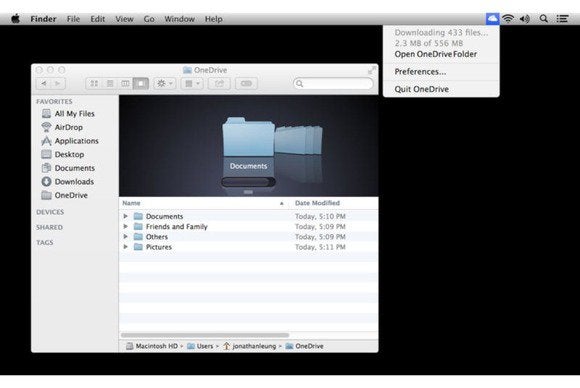Enter full screen with the arrows icon
580x388 pixels.
click(x=371, y=70)
